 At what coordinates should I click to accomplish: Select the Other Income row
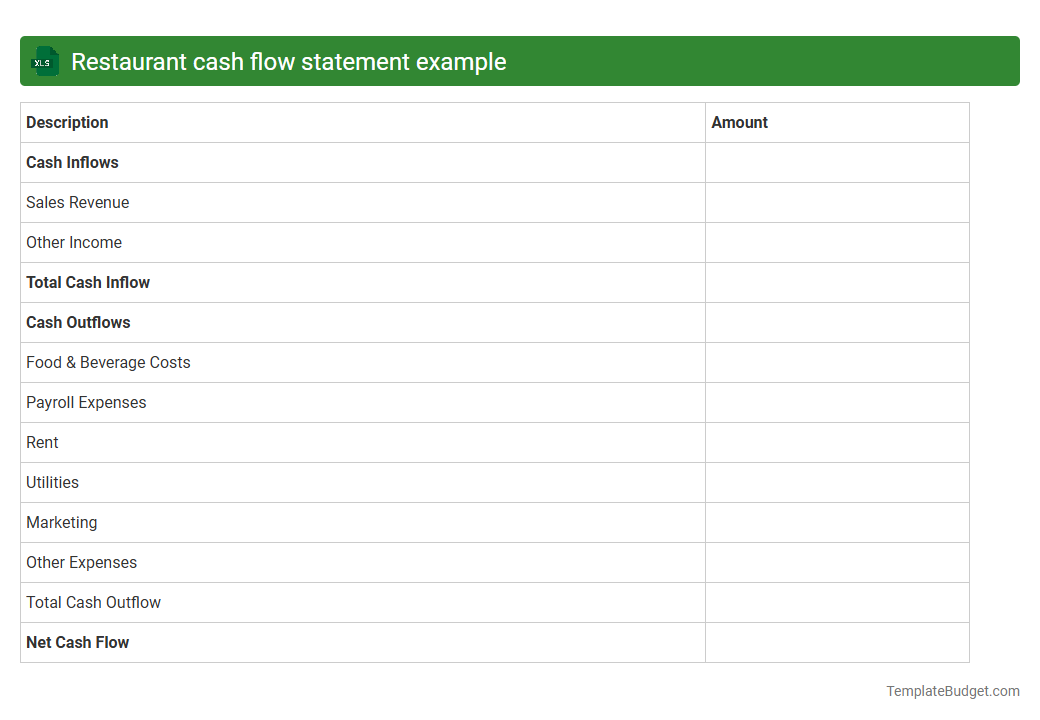coord(74,242)
